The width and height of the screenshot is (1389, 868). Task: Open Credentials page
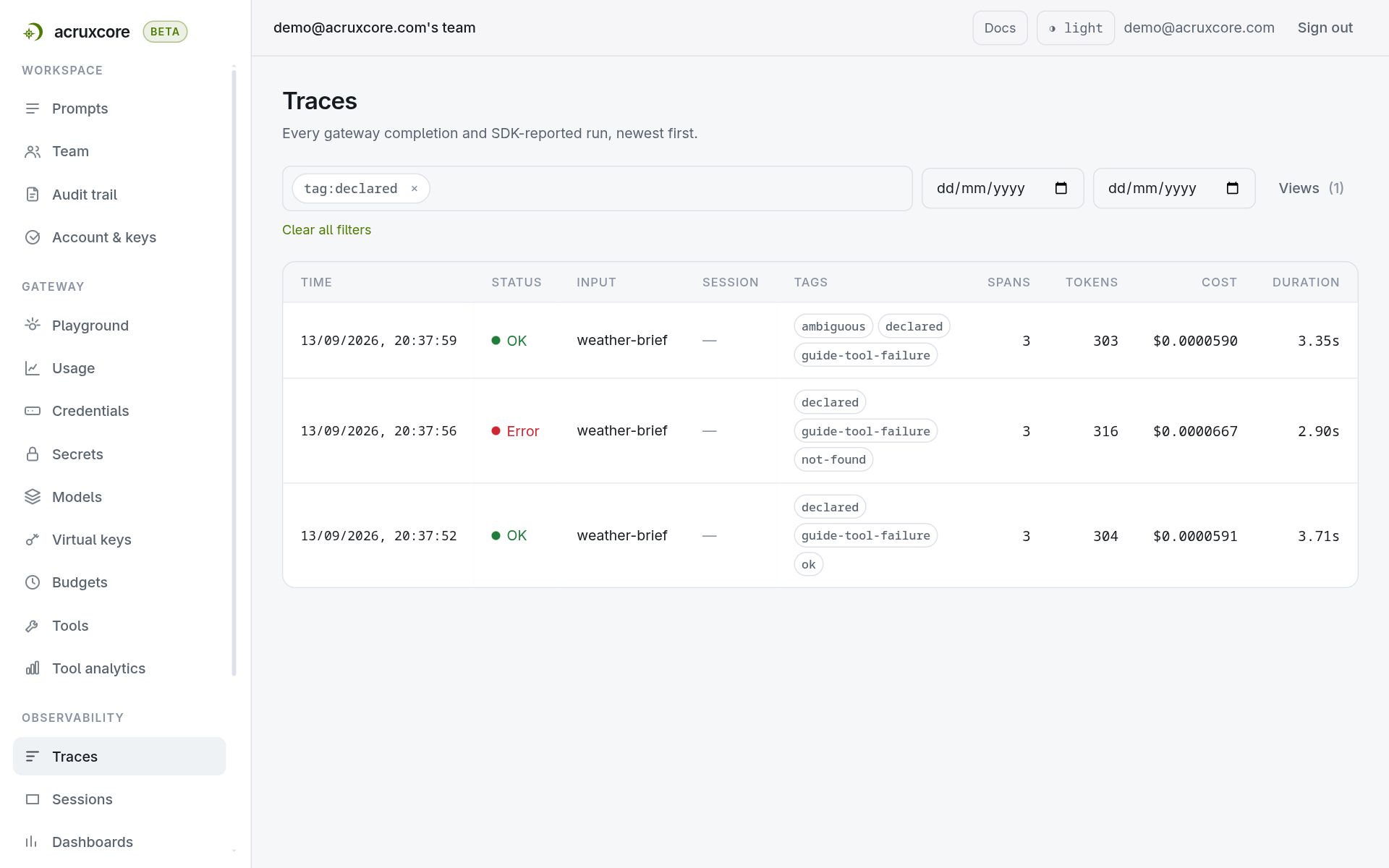[x=119, y=411]
